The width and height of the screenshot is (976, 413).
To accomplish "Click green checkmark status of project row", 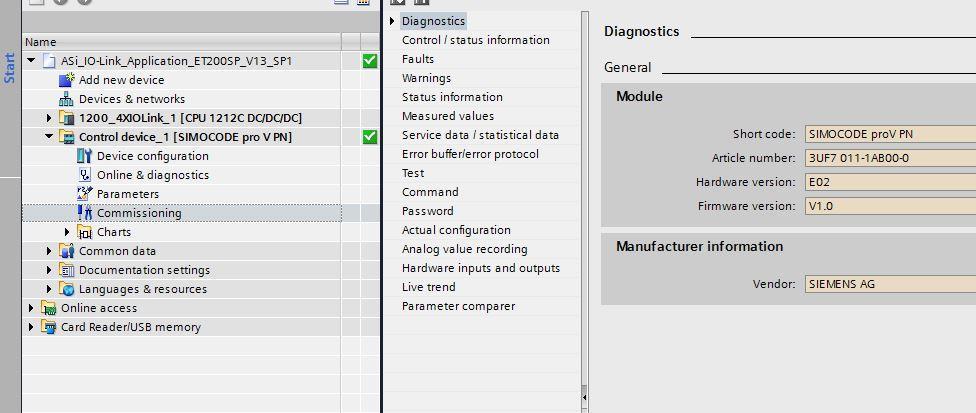I will 370,61.
